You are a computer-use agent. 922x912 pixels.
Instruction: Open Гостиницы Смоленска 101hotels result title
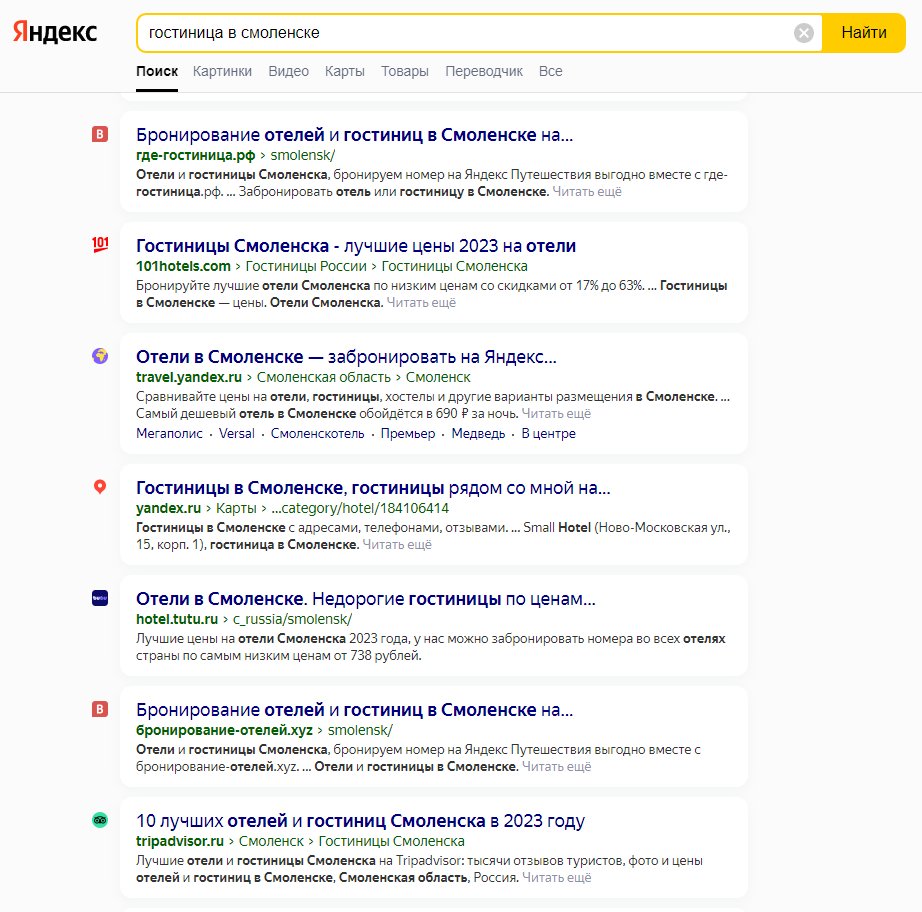pyautogui.click(x=356, y=246)
